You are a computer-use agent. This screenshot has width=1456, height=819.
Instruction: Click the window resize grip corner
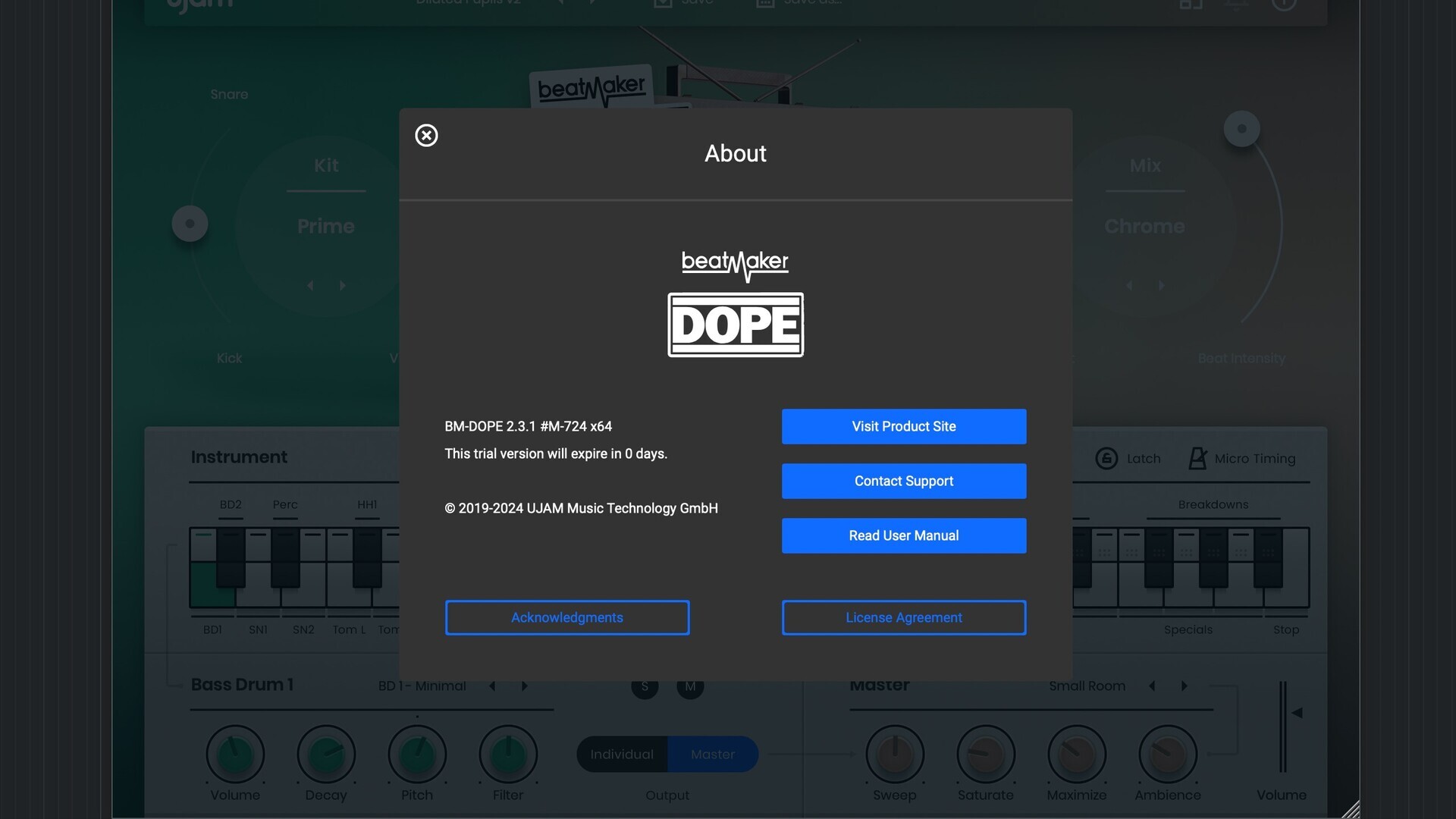coord(1351,809)
